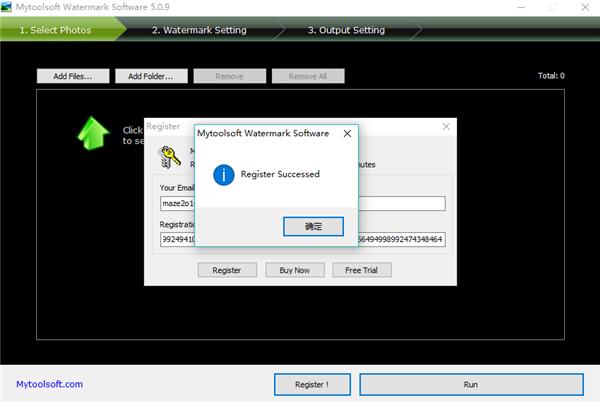Choose the Free Trial button
Viewport: 600px width, 402px height.
(x=362, y=270)
